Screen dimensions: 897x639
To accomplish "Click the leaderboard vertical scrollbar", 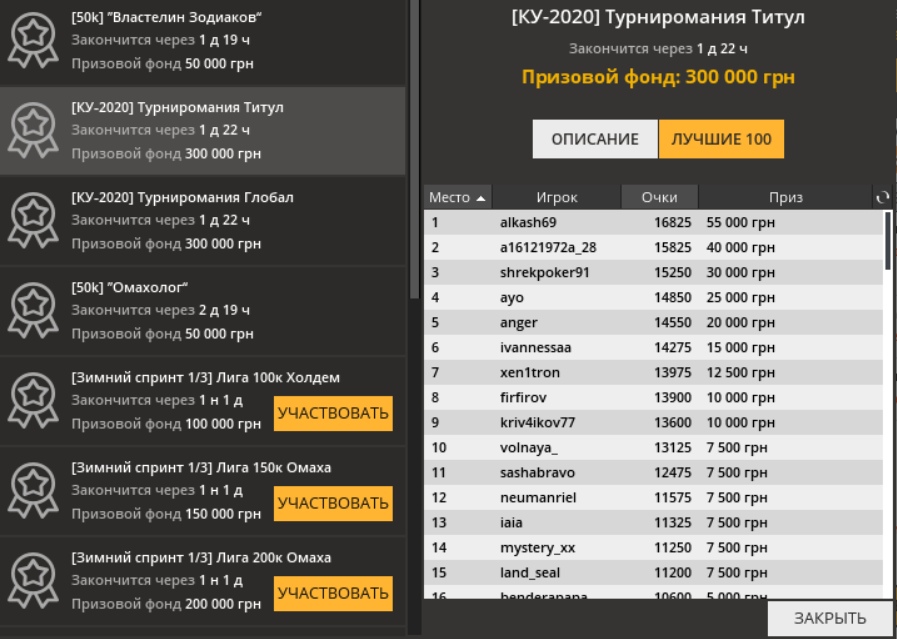I will (888, 240).
